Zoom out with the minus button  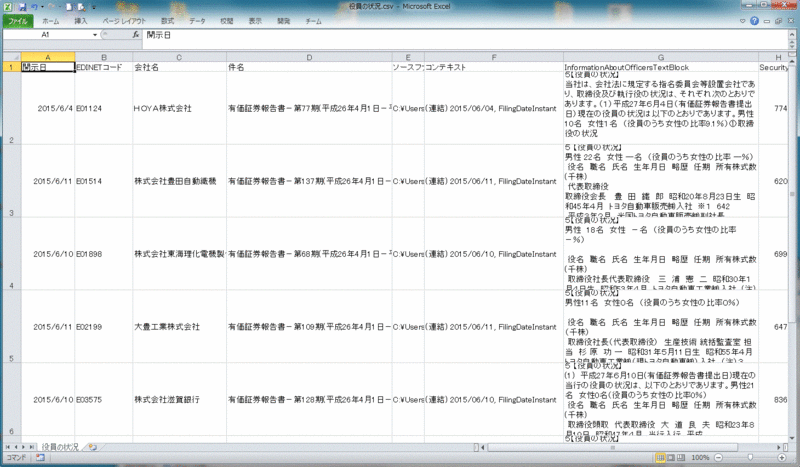(718, 458)
